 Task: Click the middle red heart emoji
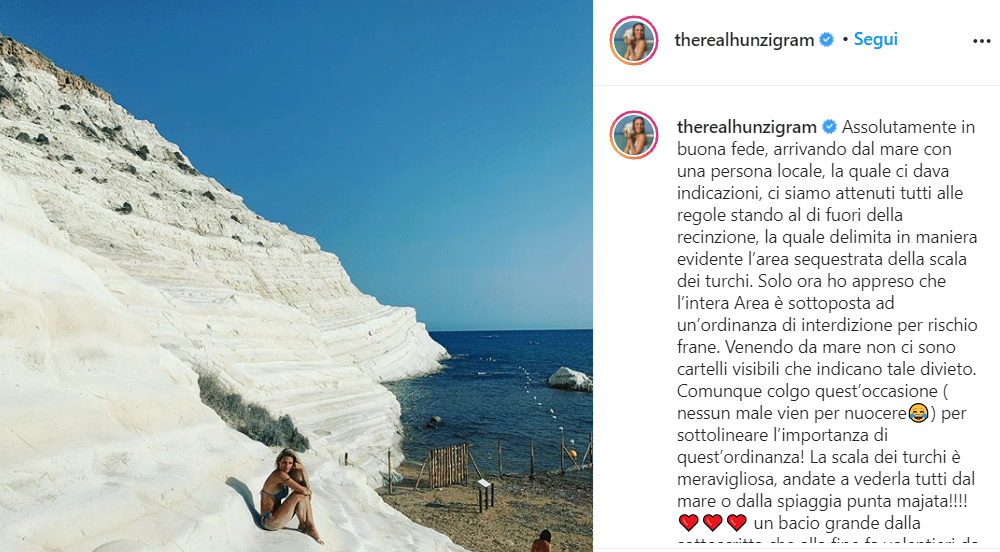712,523
